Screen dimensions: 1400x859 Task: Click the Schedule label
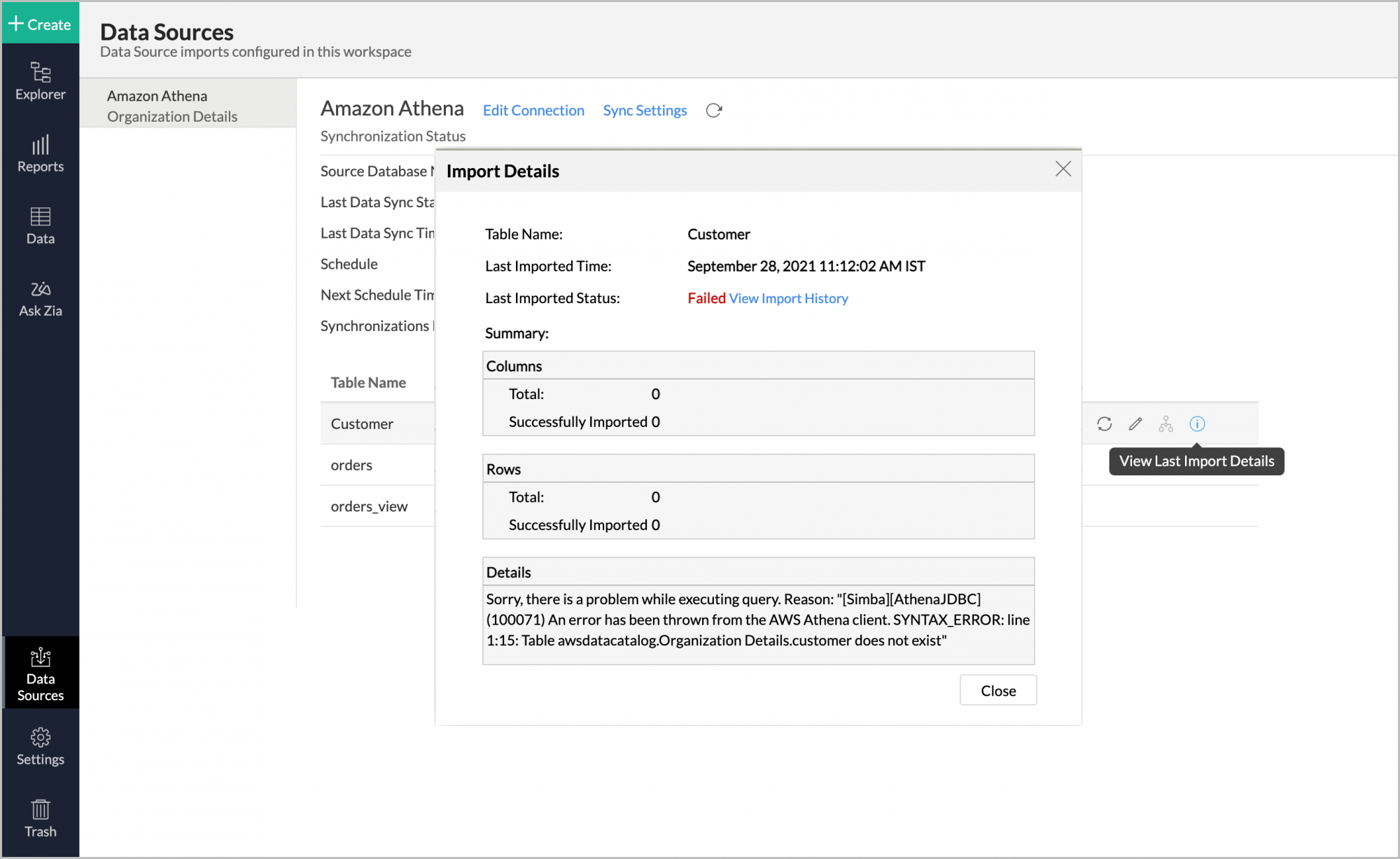coord(349,264)
